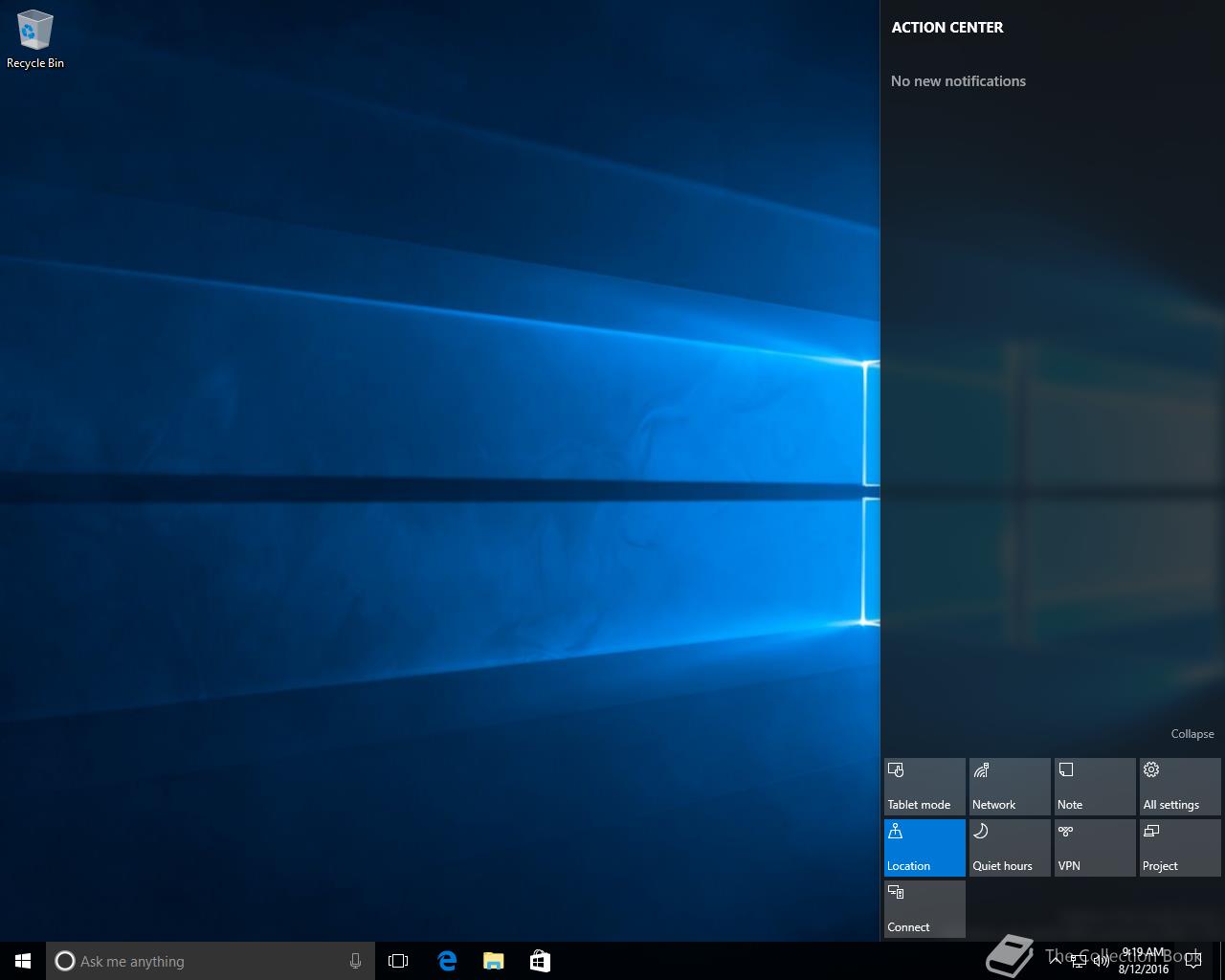Open All settings from Action Center
The image size is (1225, 980).
(1180, 787)
